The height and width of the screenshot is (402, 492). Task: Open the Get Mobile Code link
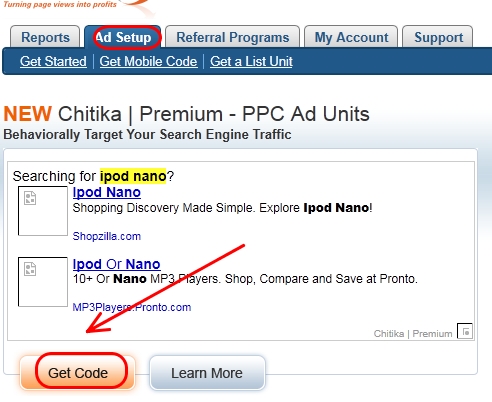click(148, 61)
